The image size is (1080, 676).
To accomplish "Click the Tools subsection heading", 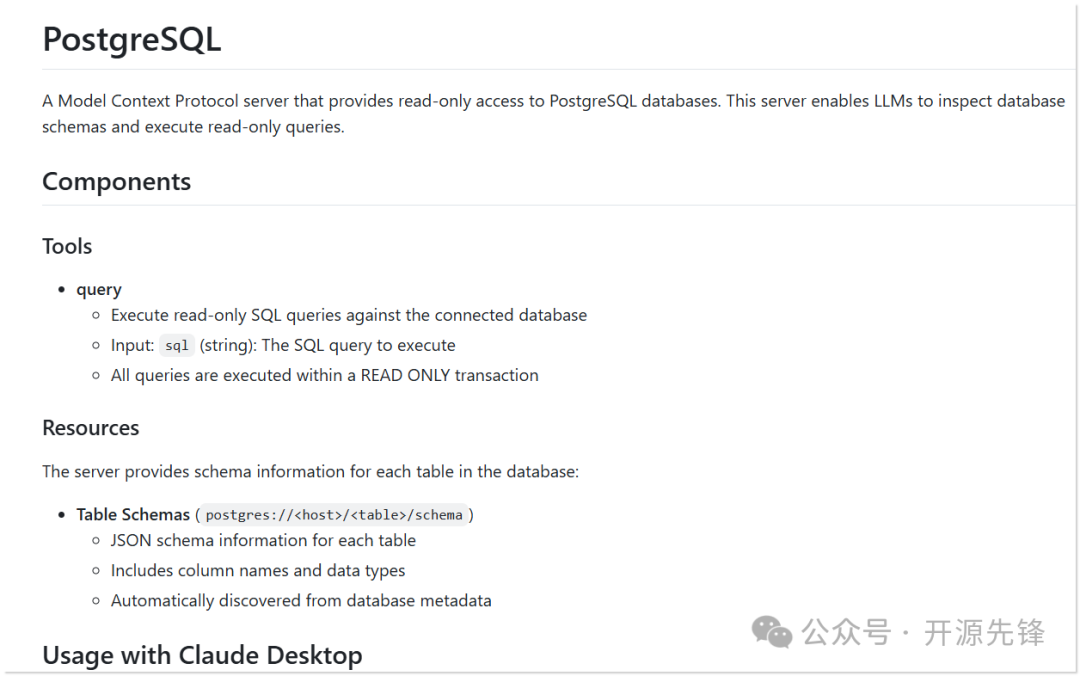I will point(67,246).
